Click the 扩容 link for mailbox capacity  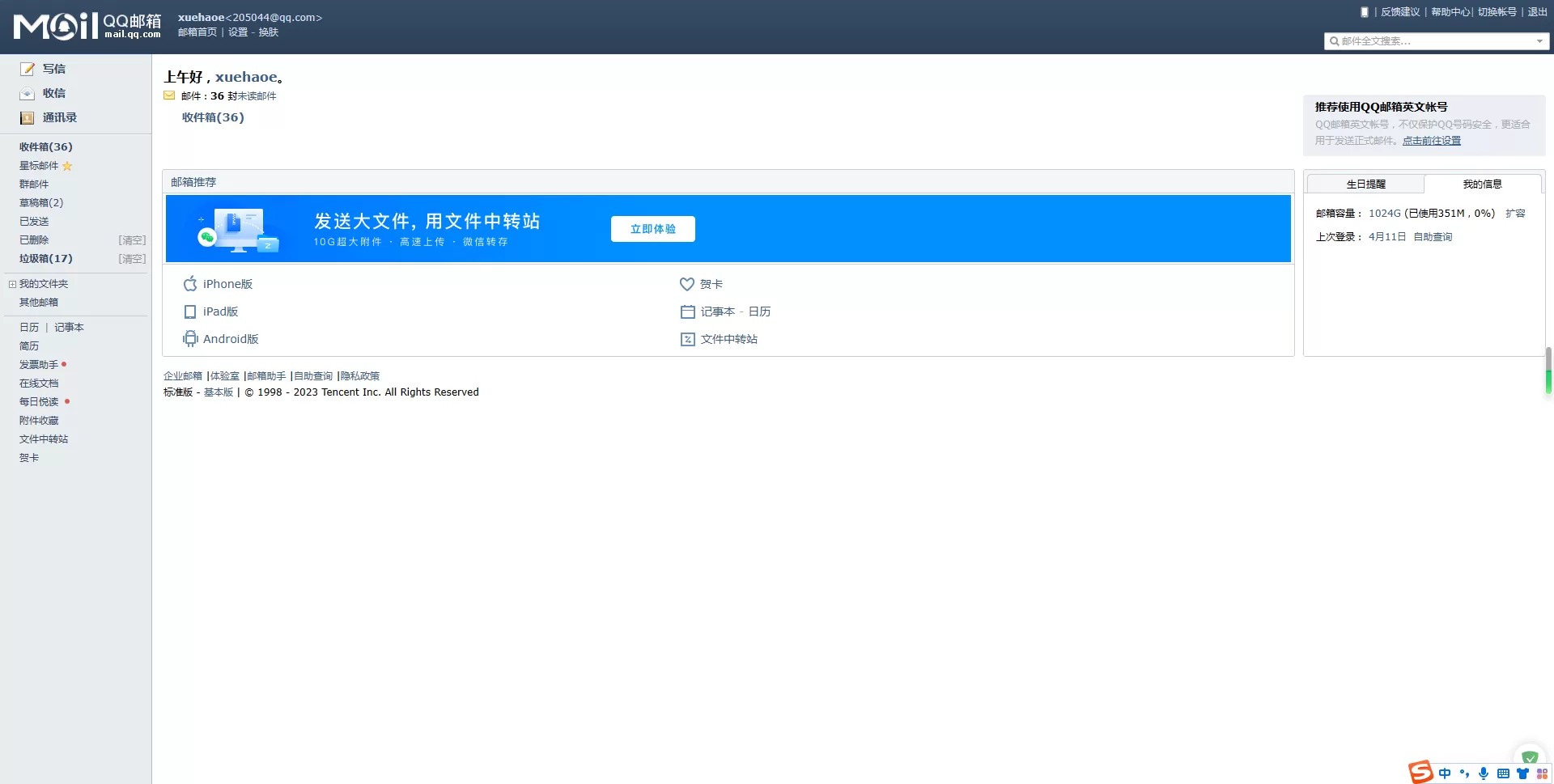(1515, 214)
